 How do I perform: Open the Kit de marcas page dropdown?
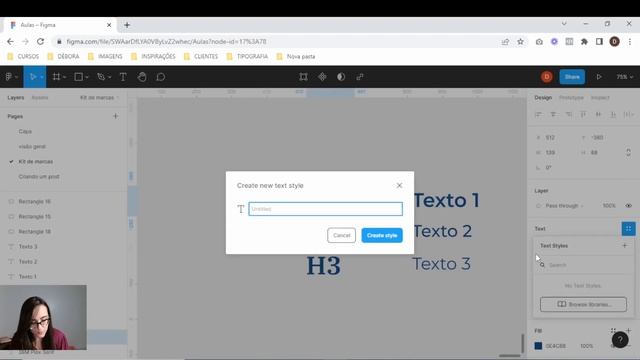100,98
